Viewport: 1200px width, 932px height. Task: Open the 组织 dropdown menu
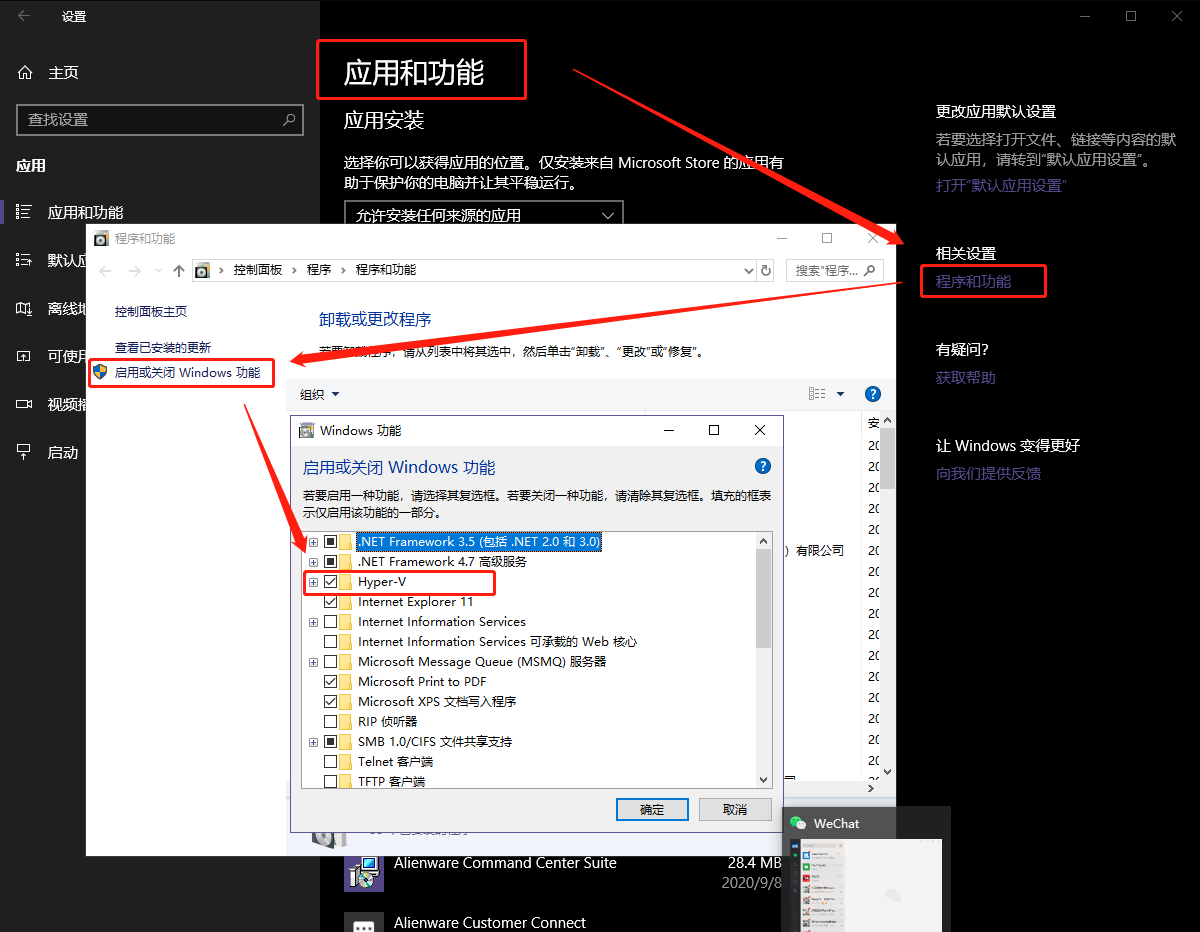(x=318, y=393)
